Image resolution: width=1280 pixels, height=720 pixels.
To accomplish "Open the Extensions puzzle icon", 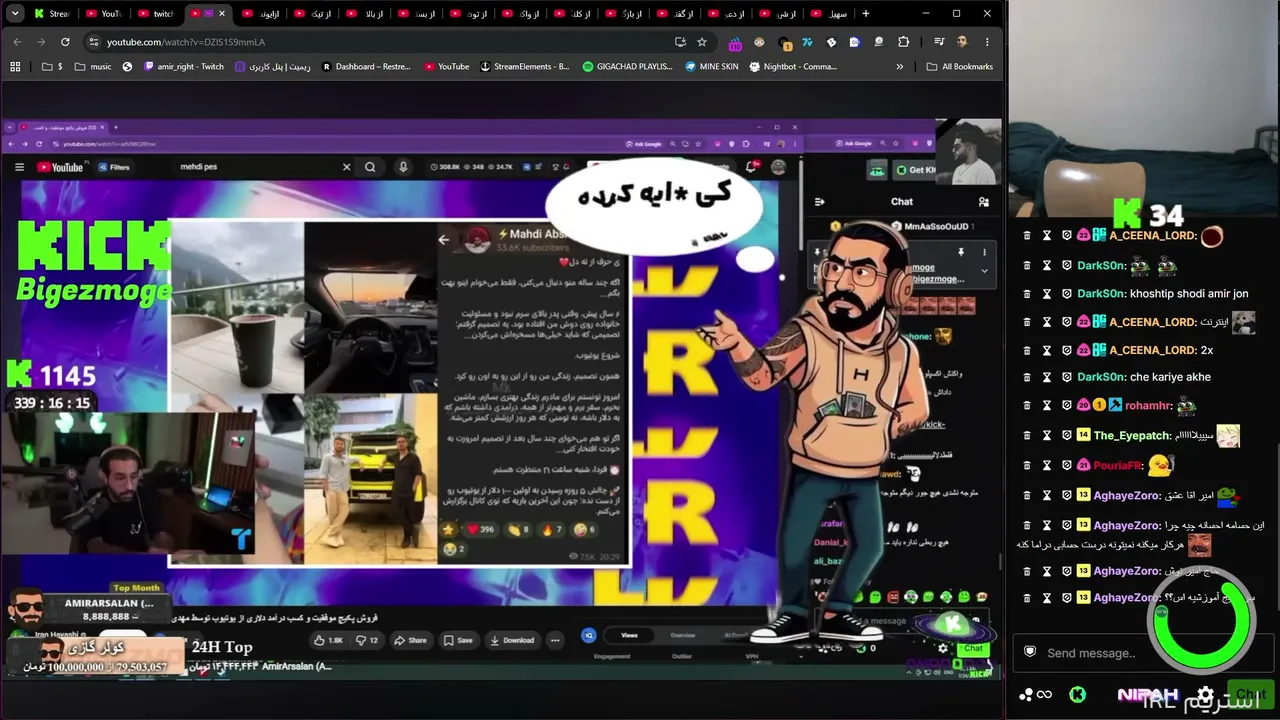I will 904,42.
